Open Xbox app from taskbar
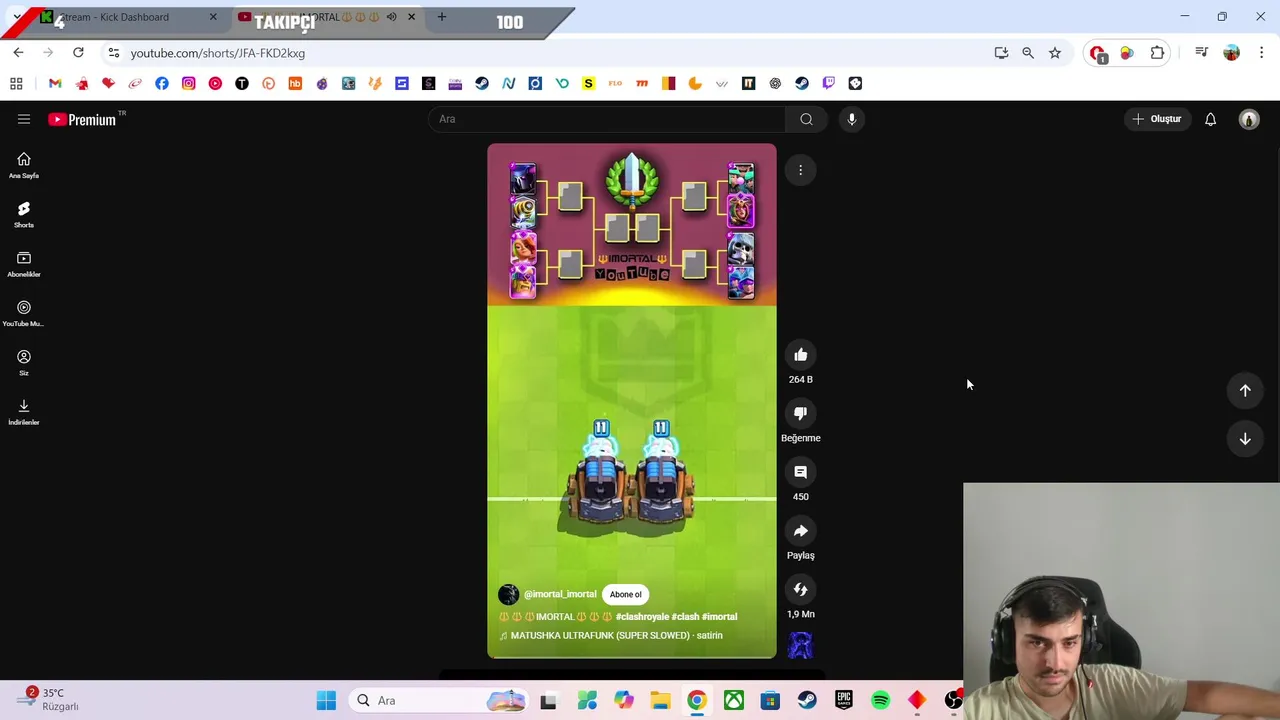This screenshot has height=720, width=1280. (734, 700)
